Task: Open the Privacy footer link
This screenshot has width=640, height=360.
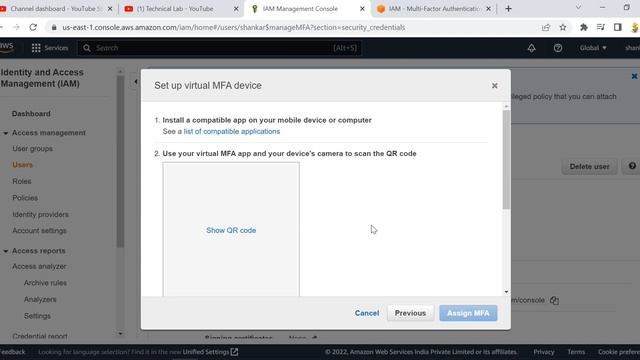Action: (x=544, y=352)
